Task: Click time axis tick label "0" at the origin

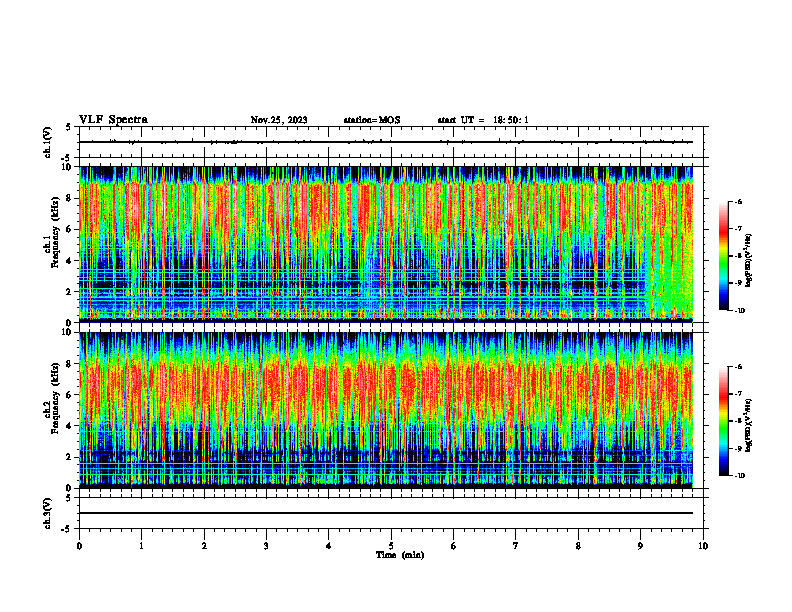Action: [79, 546]
